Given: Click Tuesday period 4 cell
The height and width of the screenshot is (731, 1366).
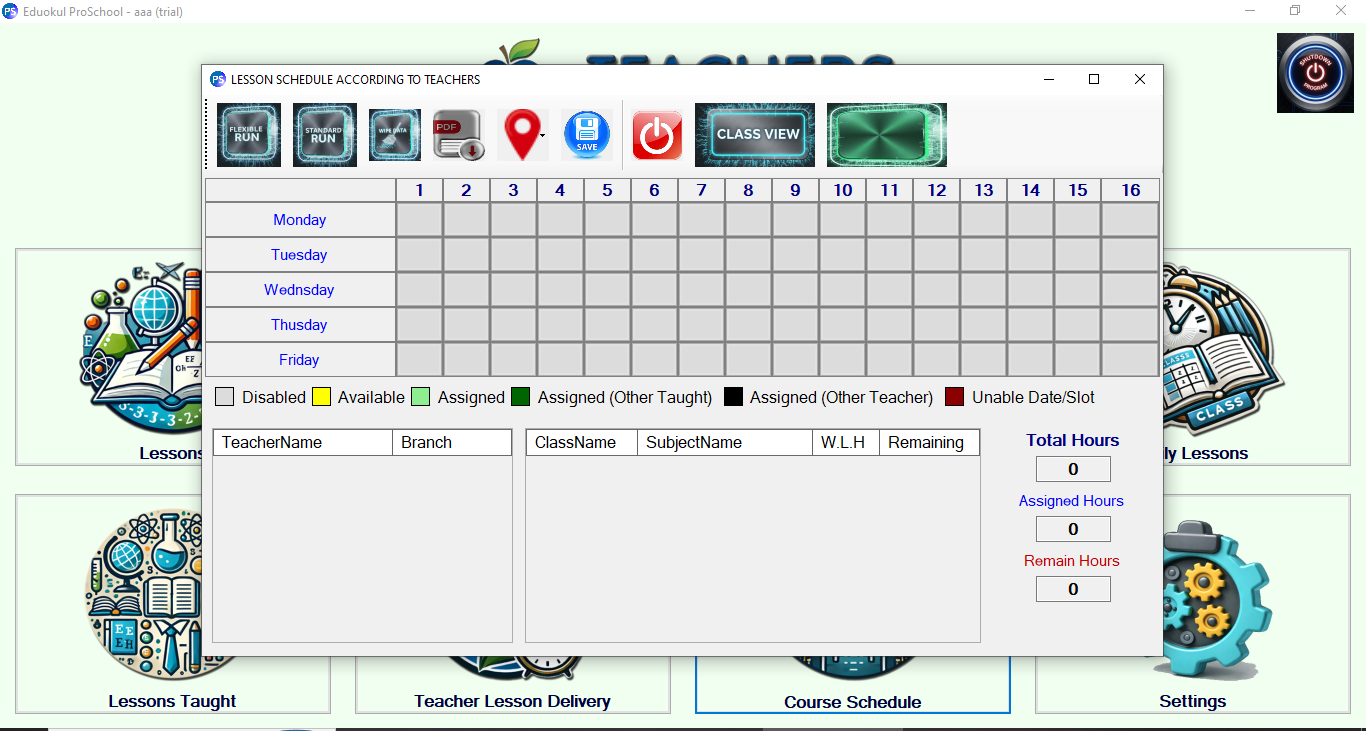Looking at the screenshot, I should tap(560, 255).
